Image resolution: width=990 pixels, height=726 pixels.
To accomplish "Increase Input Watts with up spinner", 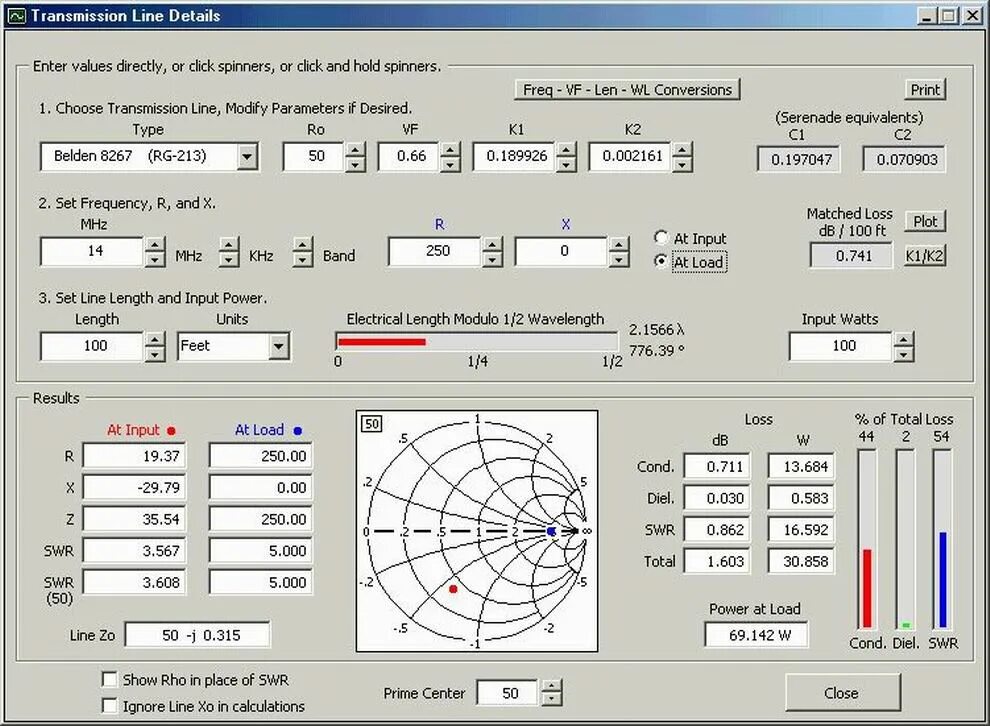I will [x=904, y=340].
